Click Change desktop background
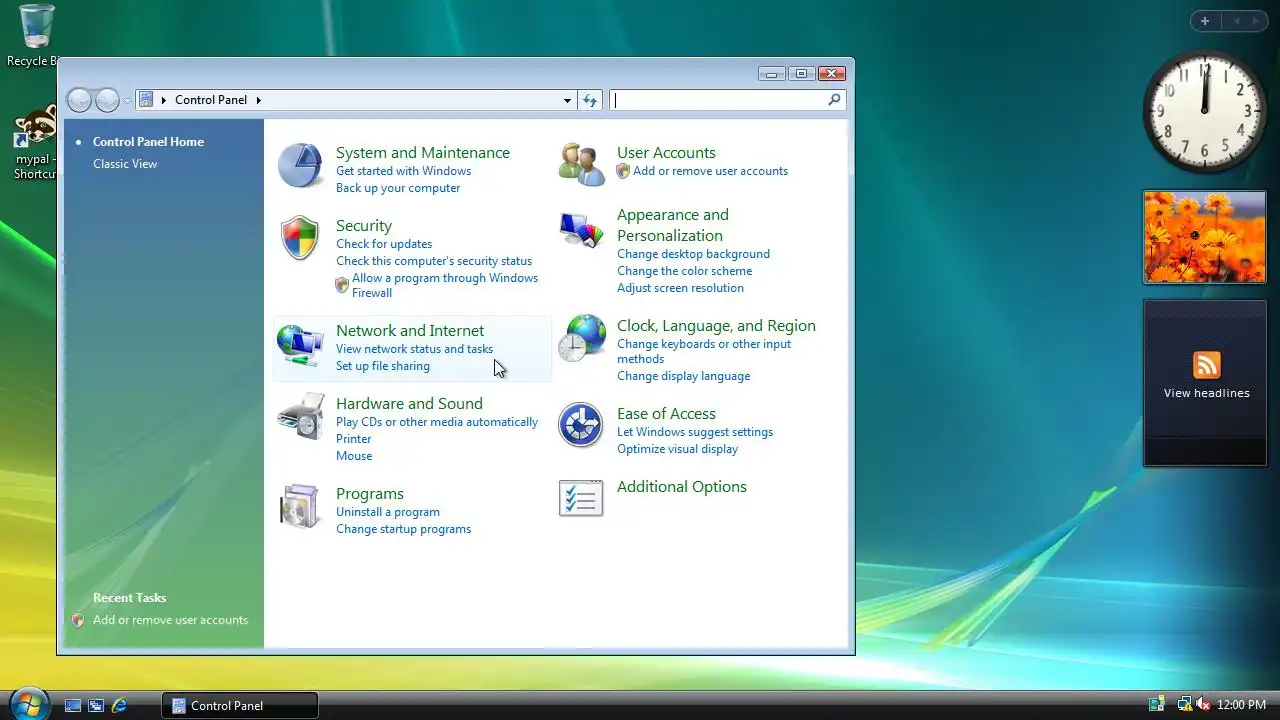Screen dimensions: 1280x720 tap(693, 254)
